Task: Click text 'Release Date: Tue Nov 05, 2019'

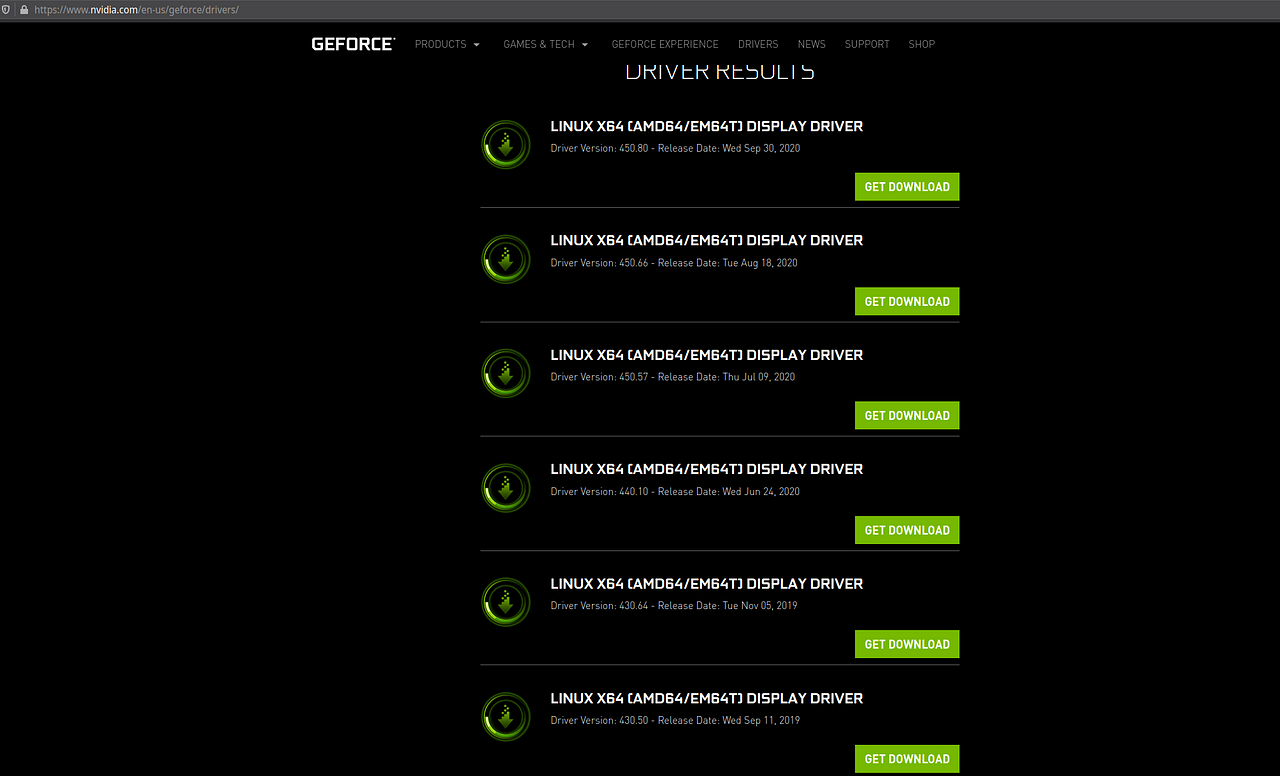Action: click(x=728, y=606)
